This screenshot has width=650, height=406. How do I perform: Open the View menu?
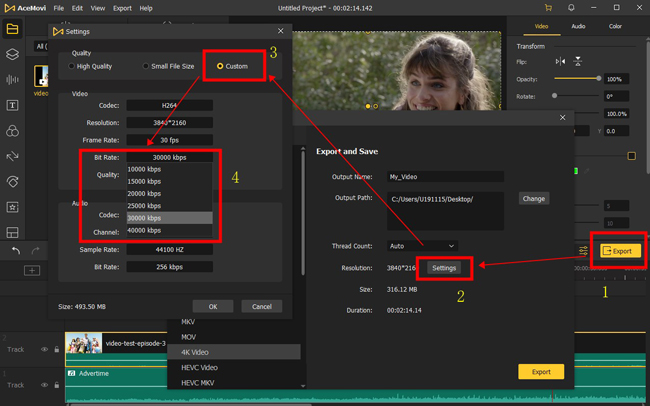98,8
